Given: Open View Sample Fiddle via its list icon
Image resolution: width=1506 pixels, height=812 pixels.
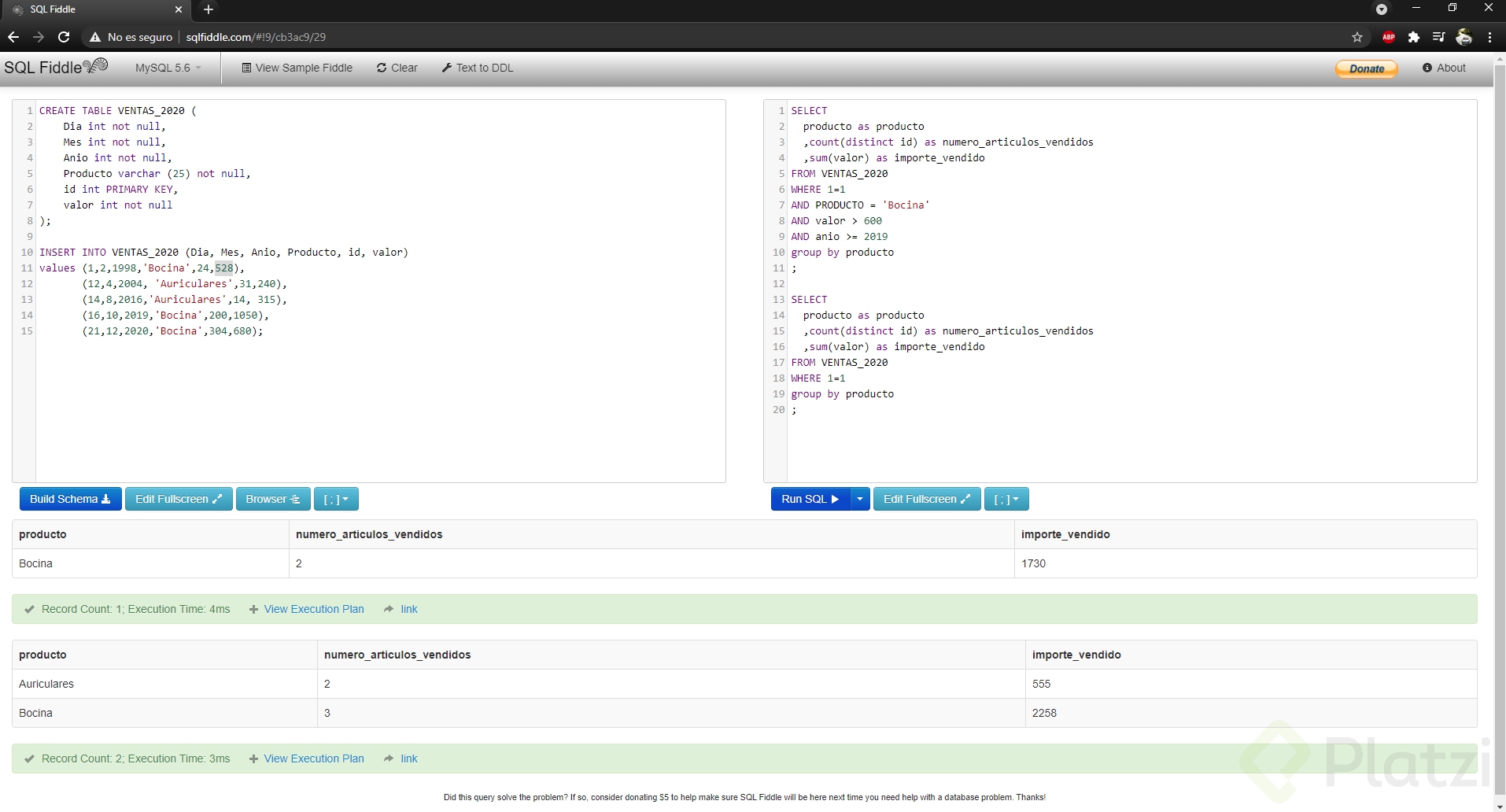Looking at the screenshot, I should click(247, 68).
